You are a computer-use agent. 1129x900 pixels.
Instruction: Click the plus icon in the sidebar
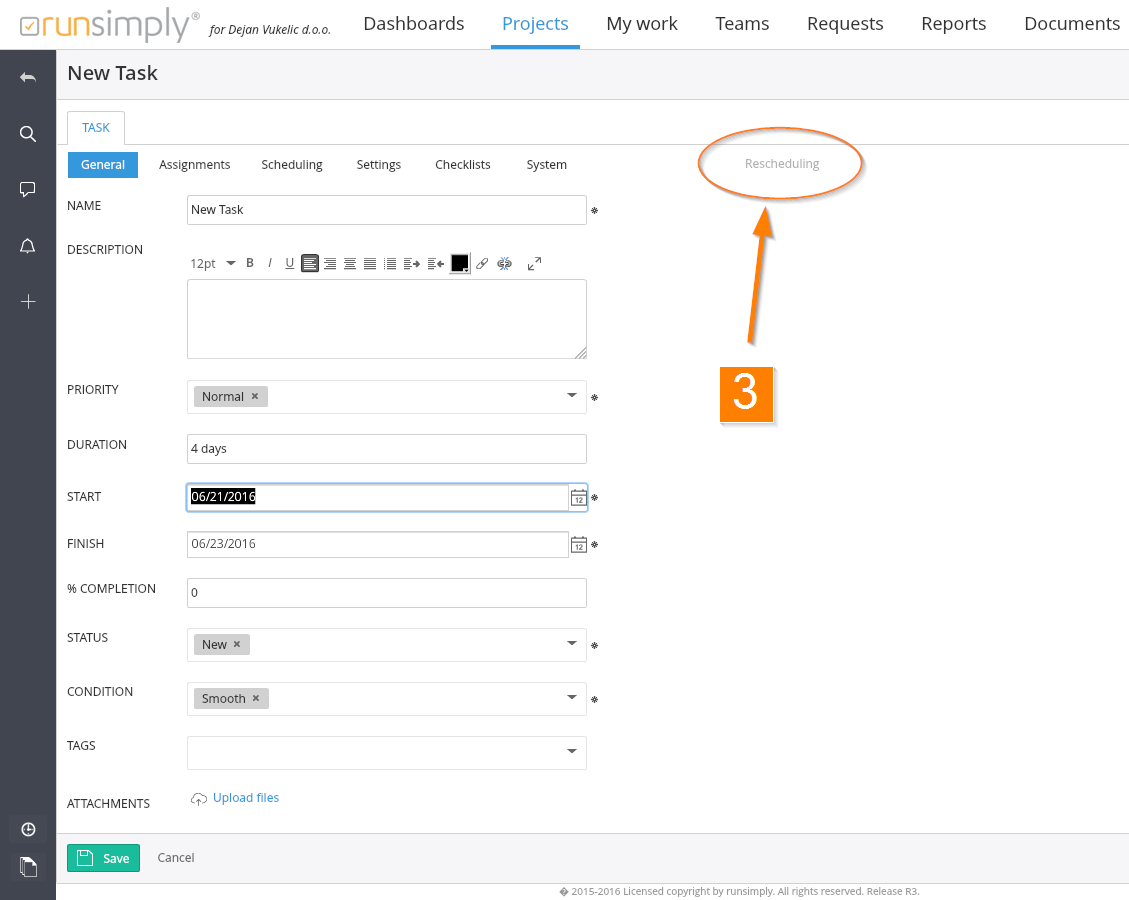point(28,301)
